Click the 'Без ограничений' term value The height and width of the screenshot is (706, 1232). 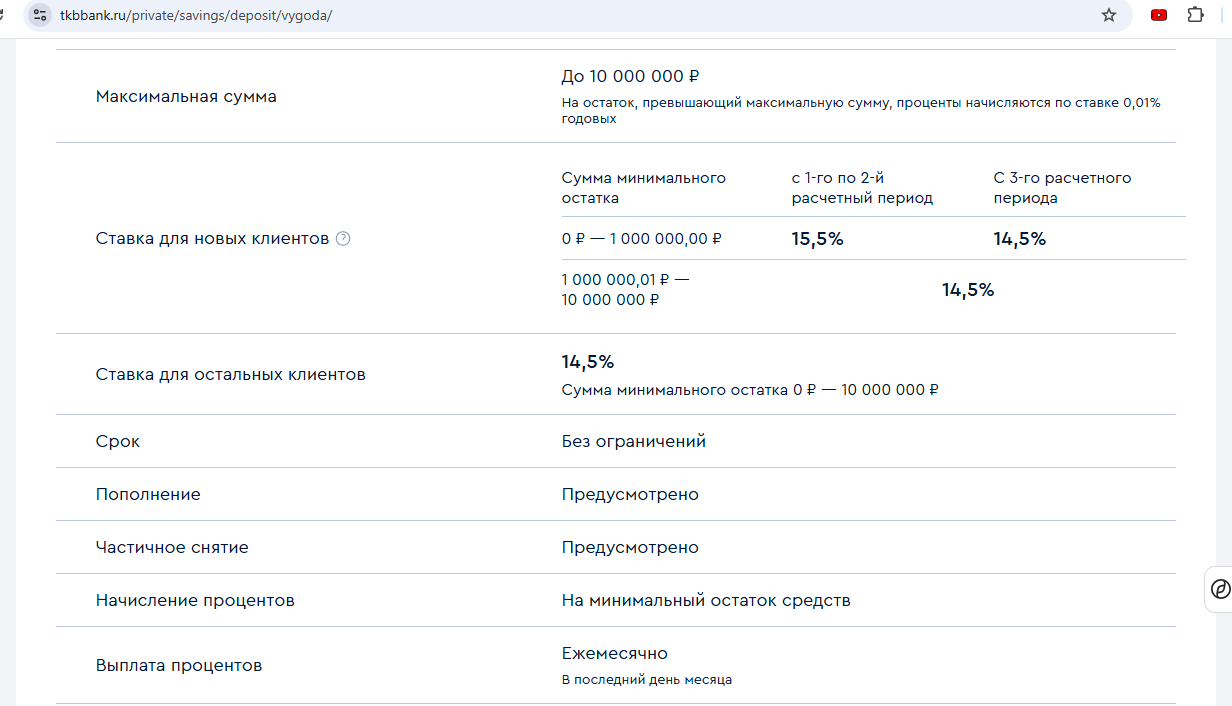click(633, 441)
